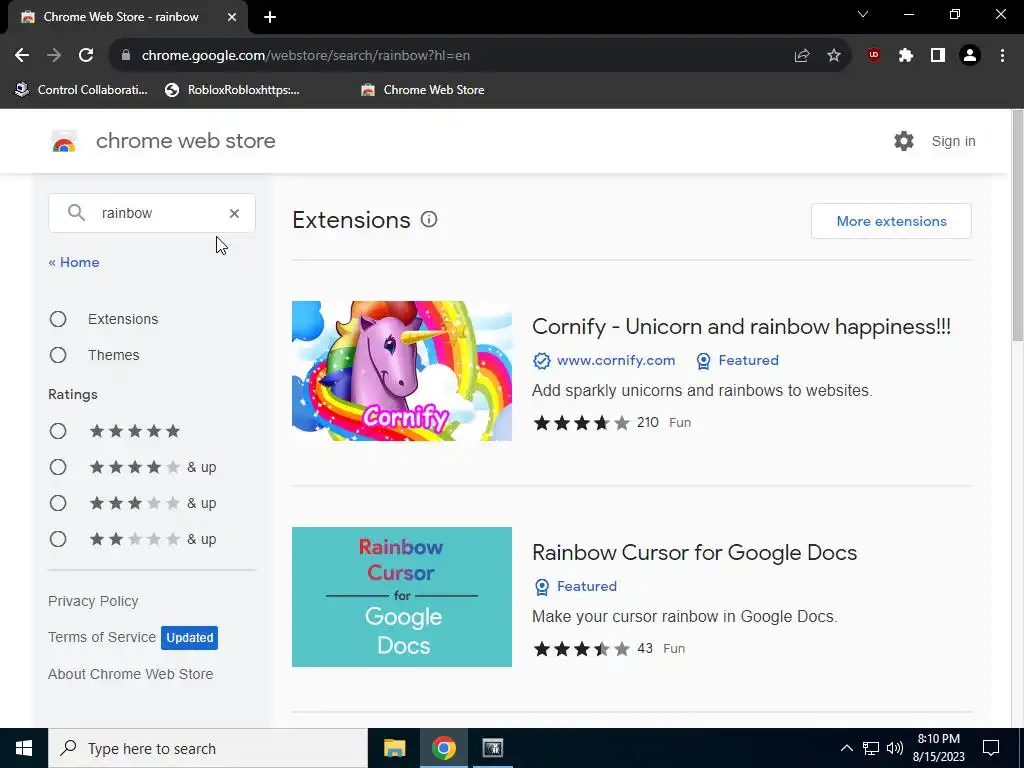Click the Chrome icon in the taskbar
The width and height of the screenshot is (1024, 768).
click(443, 748)
